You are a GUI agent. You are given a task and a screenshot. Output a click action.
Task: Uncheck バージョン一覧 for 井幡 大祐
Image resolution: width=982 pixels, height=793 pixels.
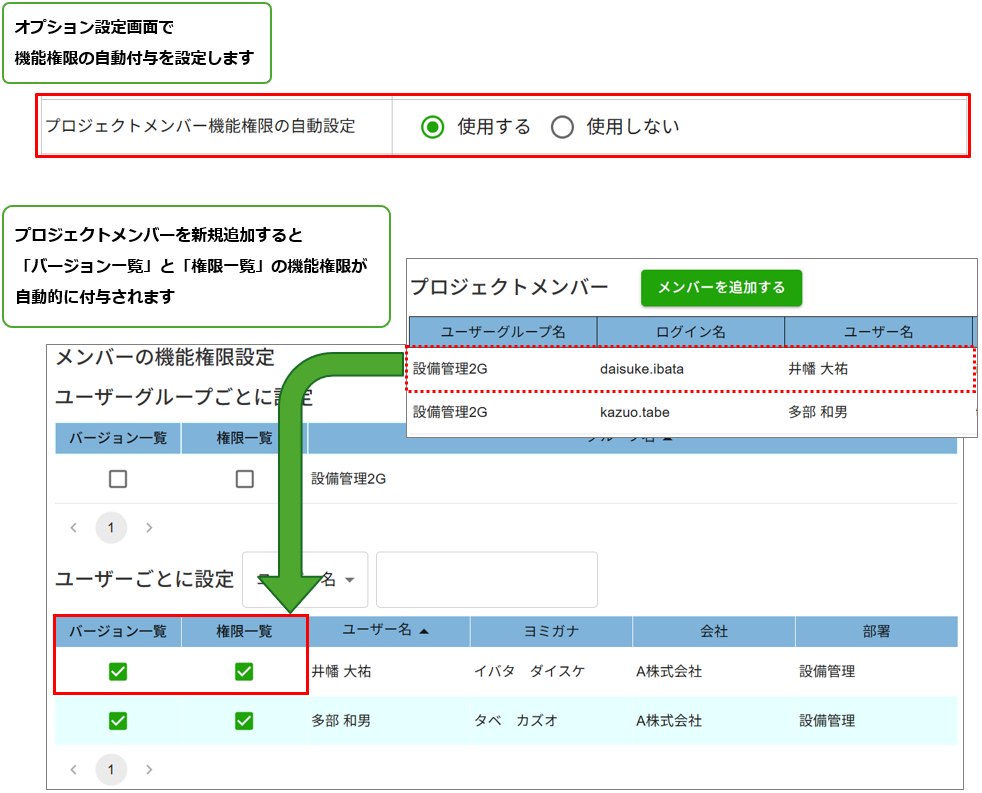[x=118, y=672]
